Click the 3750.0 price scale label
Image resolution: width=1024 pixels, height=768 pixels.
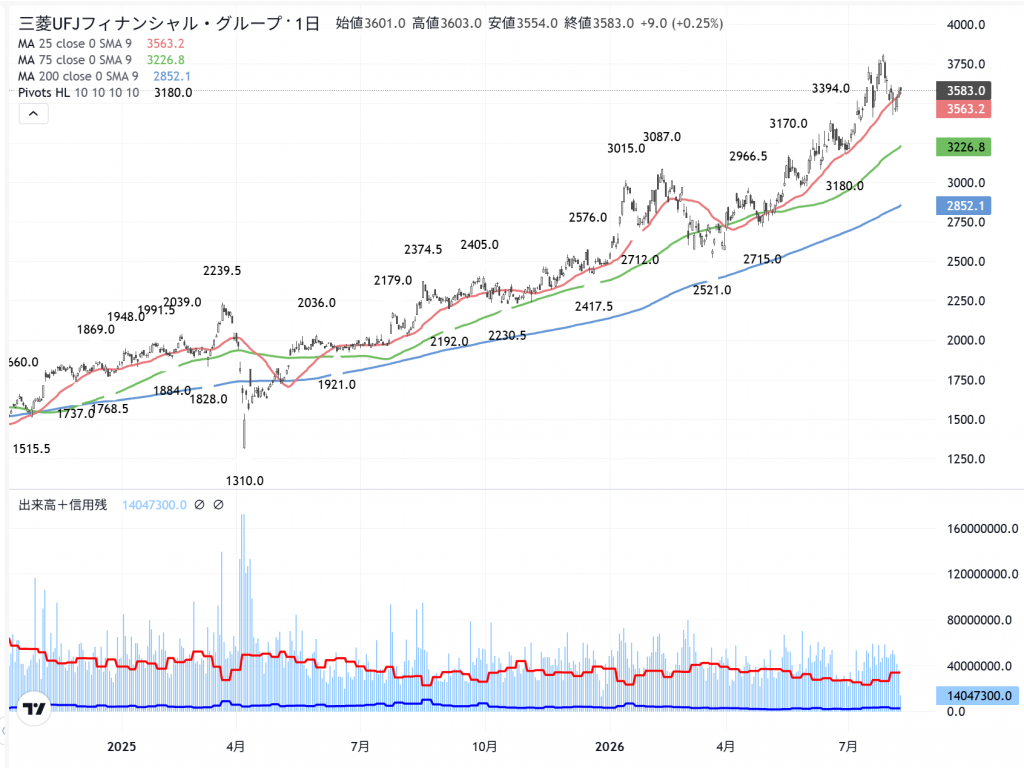click(x=966, y=64)
